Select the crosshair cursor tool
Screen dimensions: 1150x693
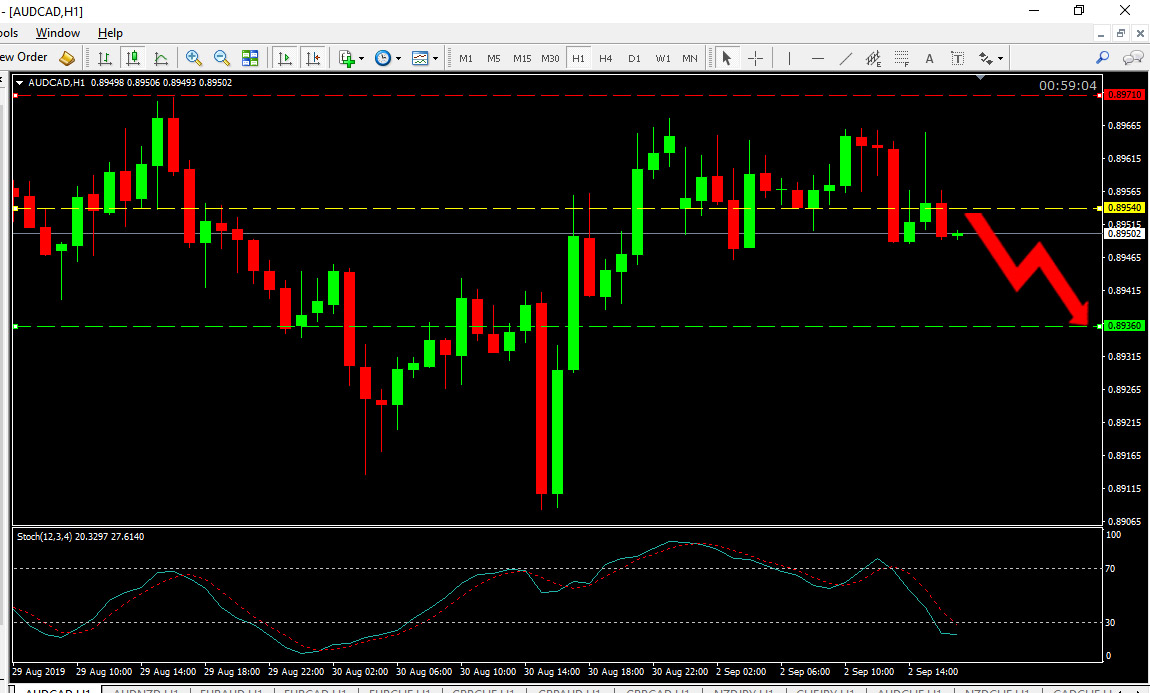[755, 58]
